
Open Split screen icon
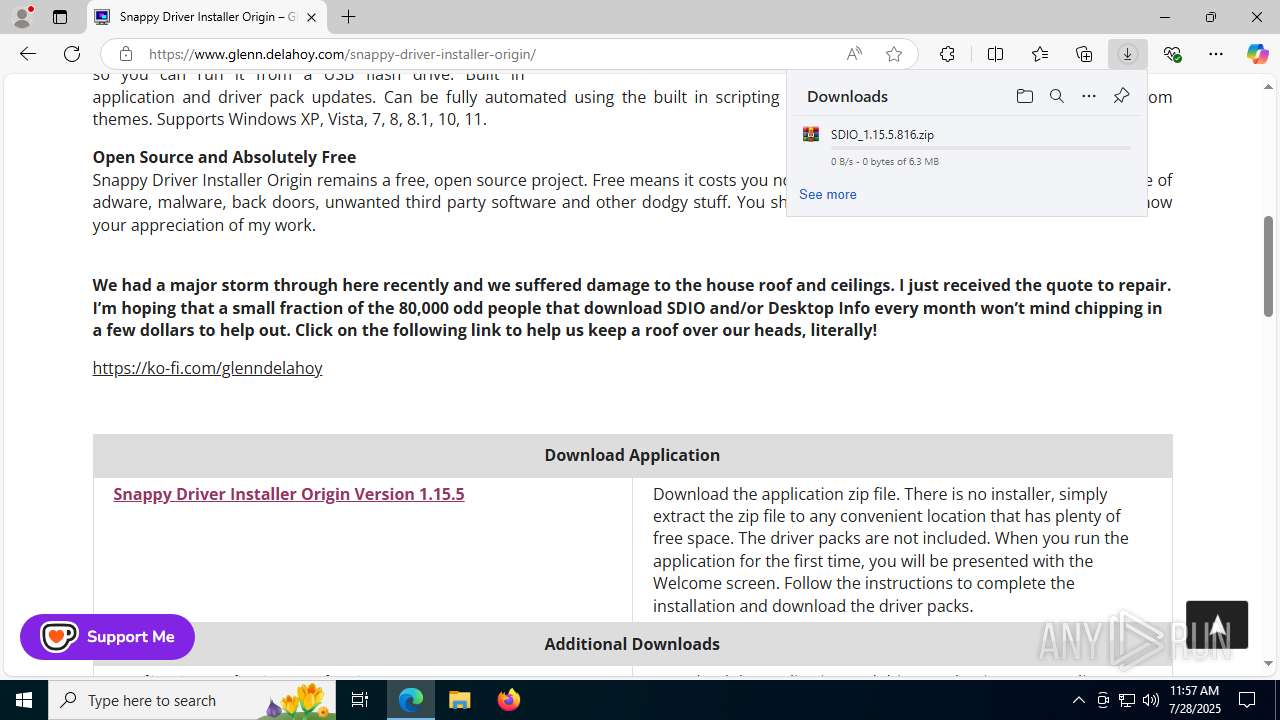[x=995, y=54]
